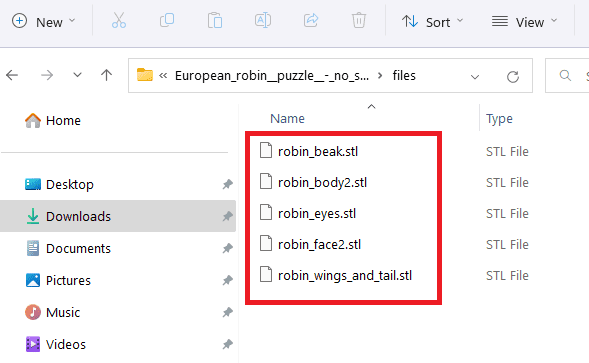Click the pin icon beside Downloads
The width and height of the screenshot is (589, 363).
[227, 216]
